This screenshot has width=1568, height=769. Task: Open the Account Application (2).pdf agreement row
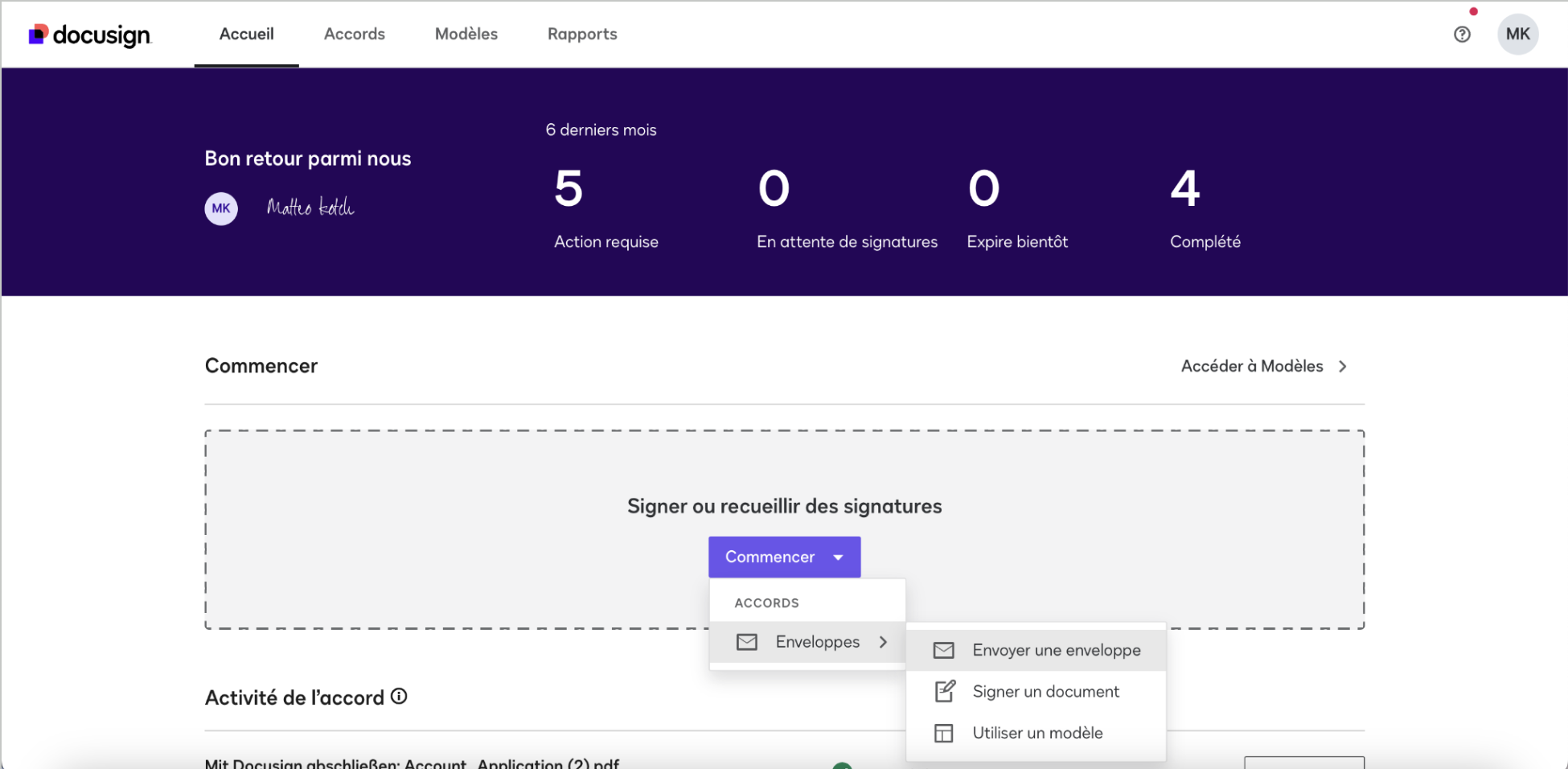[412, 763]
